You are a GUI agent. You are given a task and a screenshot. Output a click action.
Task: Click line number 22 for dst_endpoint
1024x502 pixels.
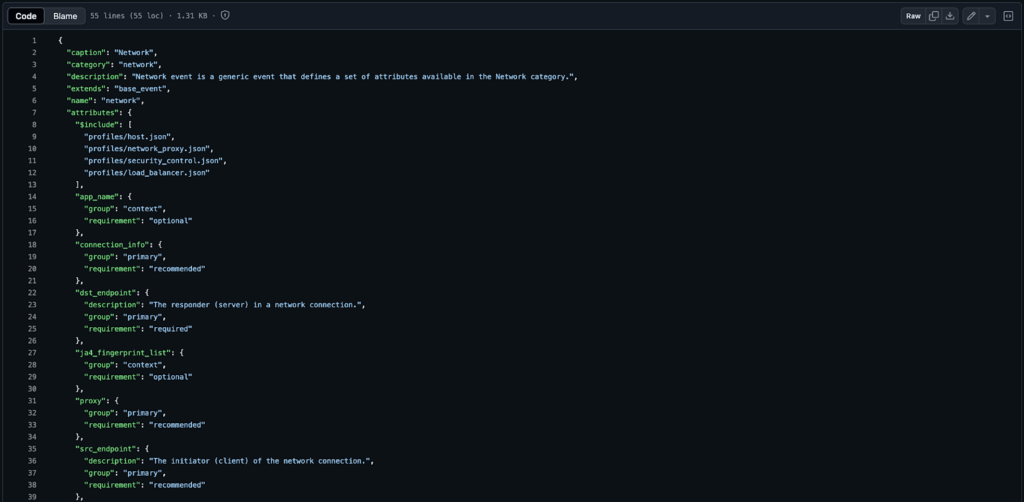(33, 293)
